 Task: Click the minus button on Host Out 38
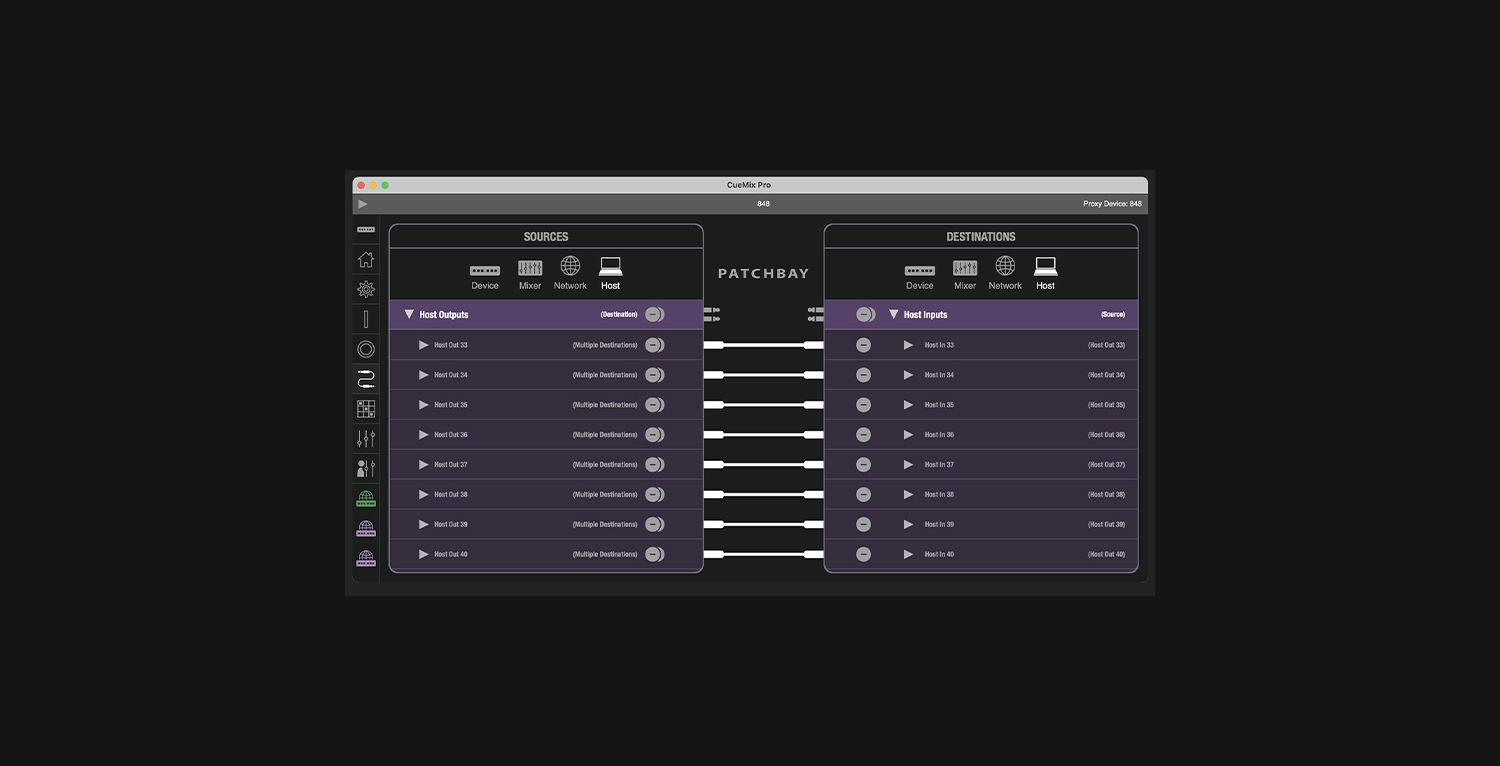[x=654, y=494]
